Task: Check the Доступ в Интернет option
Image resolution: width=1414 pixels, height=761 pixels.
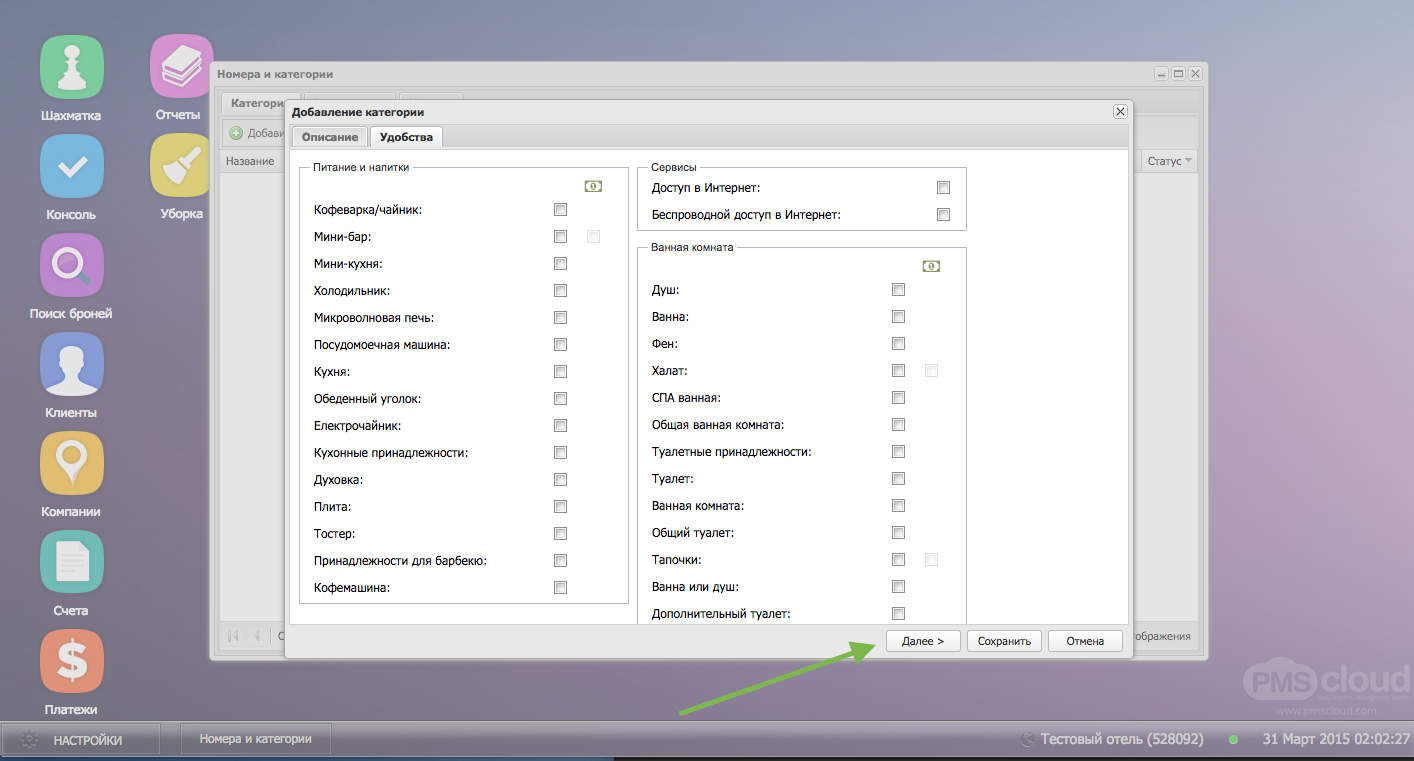Action: (x=943, y=188)
